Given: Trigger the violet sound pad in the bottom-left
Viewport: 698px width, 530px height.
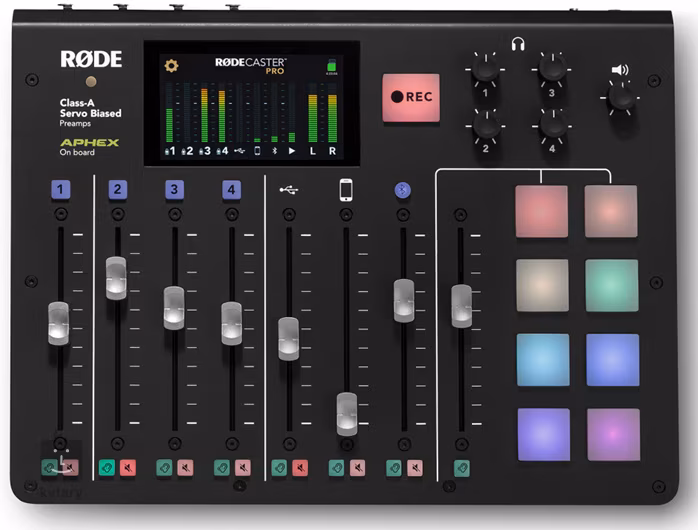Looking at the screenshot, I should 544,434.
